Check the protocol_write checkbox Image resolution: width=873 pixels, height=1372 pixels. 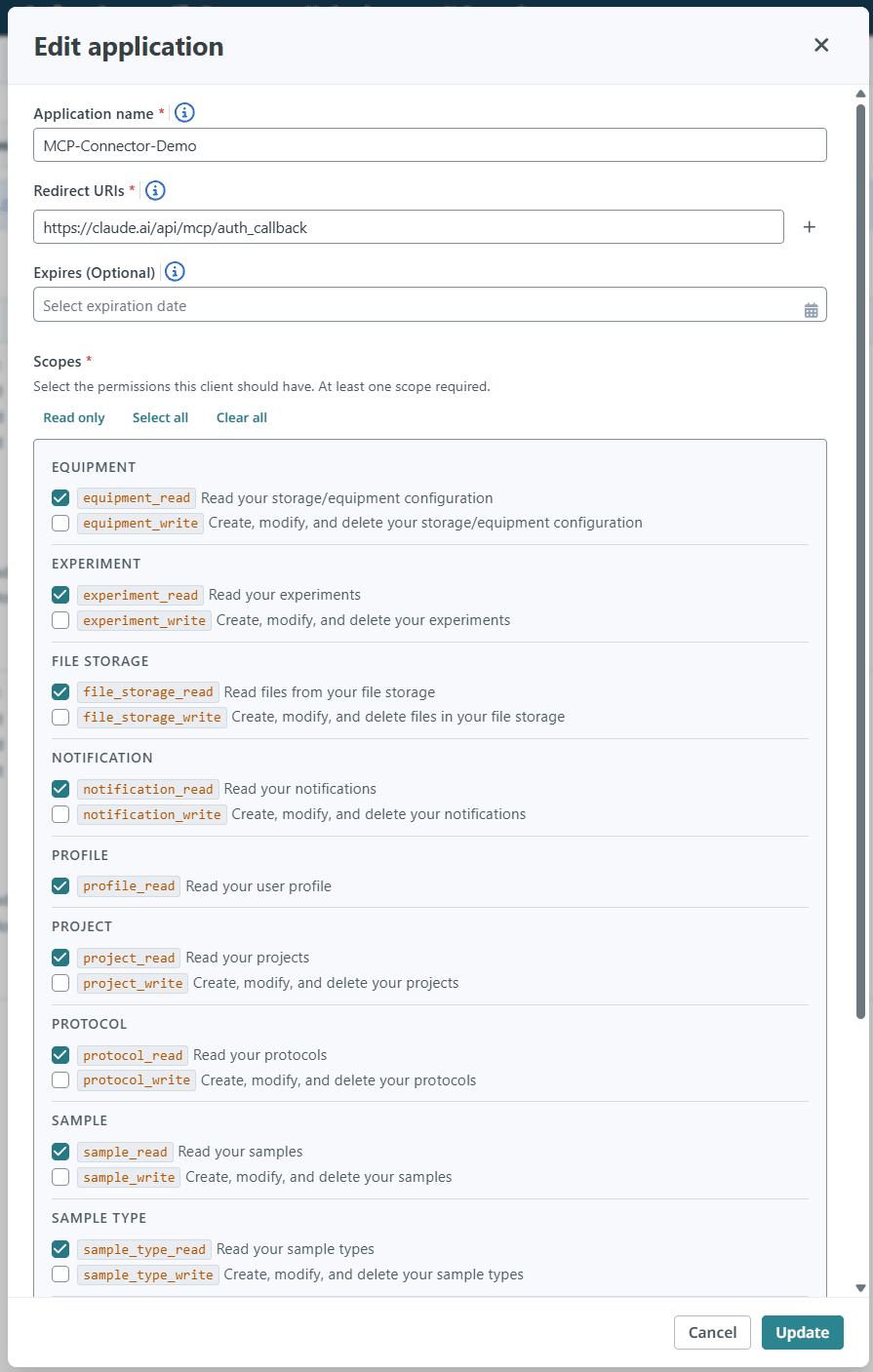pos(60,1080)
